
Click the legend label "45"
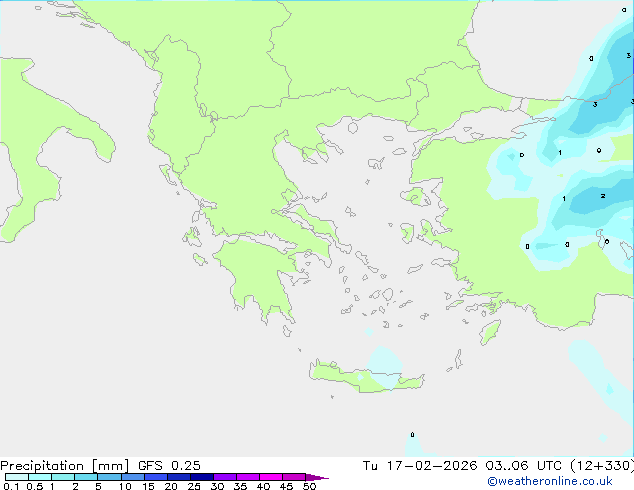(286, 486)
